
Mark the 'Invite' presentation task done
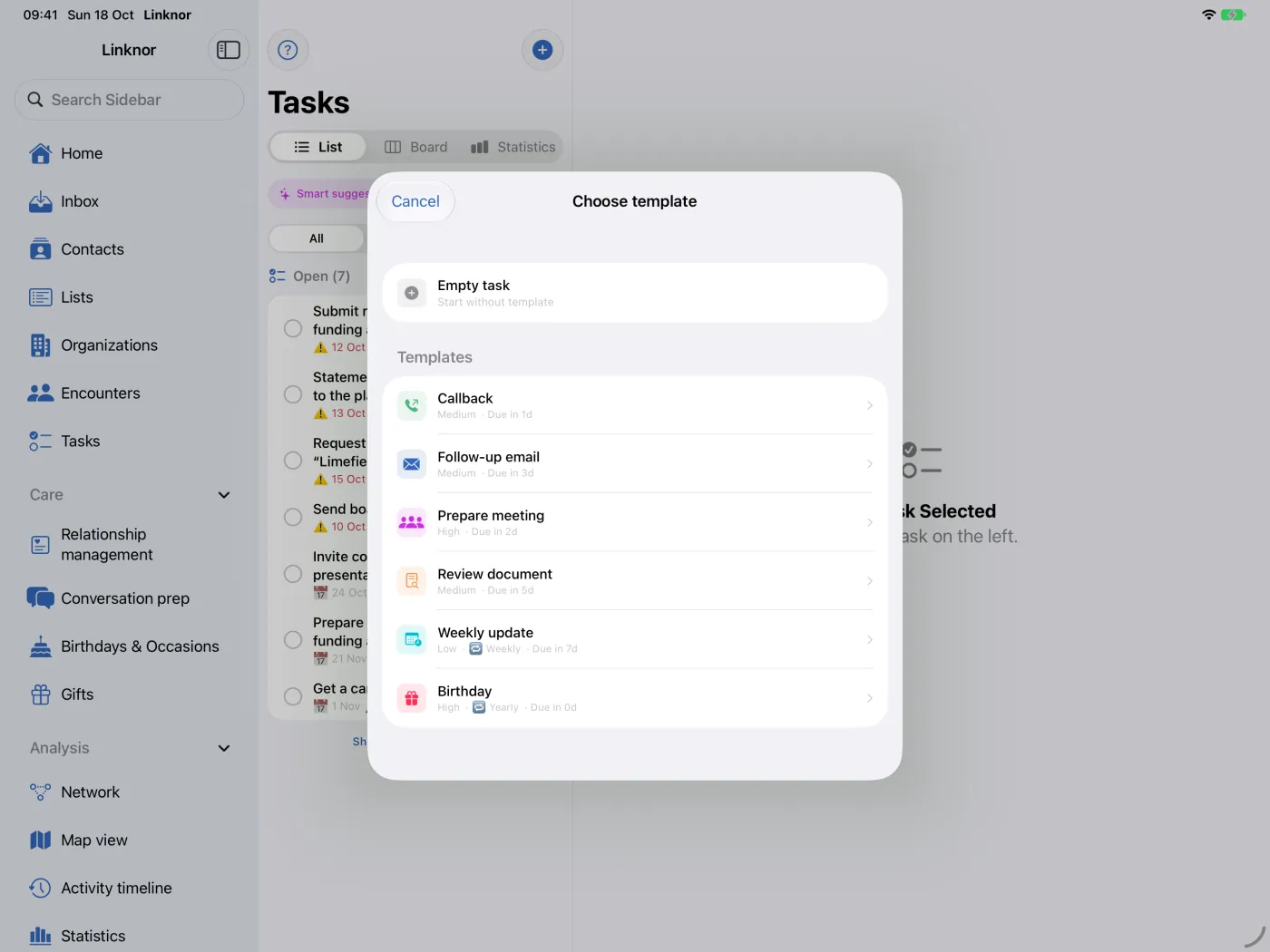coord(293,574)
